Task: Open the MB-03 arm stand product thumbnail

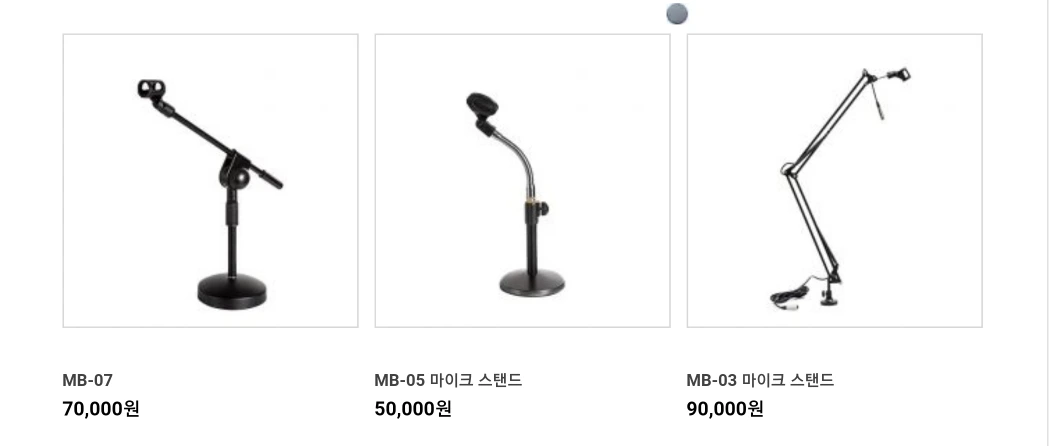Action: [834, 181]
